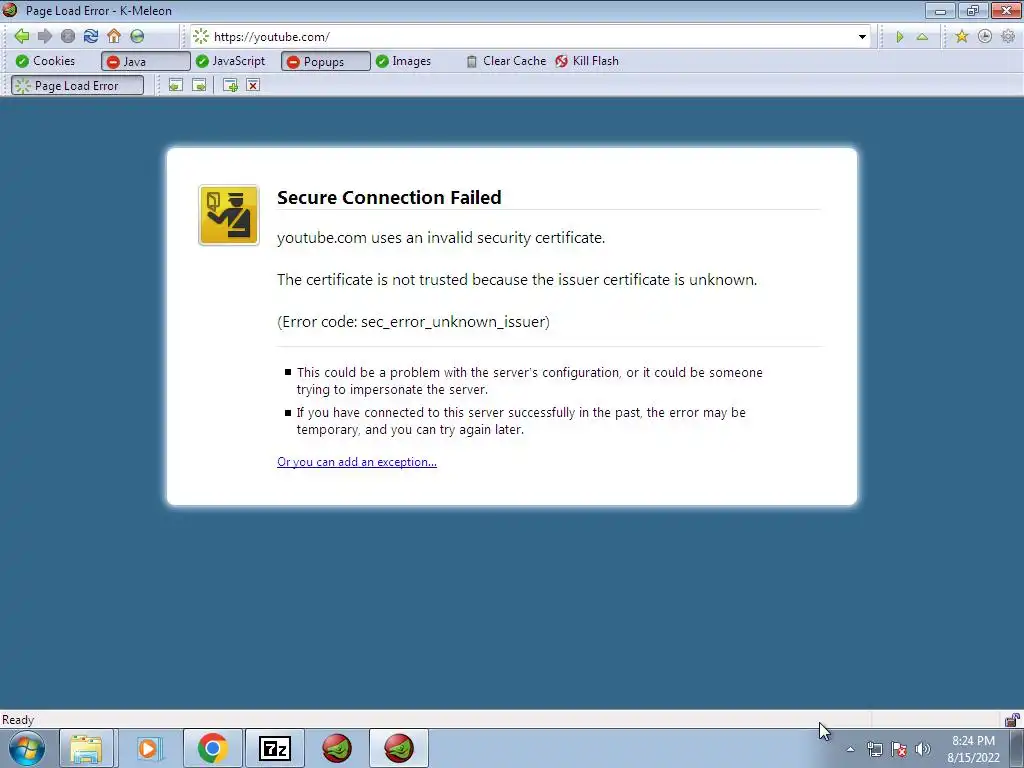Open Action Center flag tray icon
1024x768 pixels.
pos(899,749)
